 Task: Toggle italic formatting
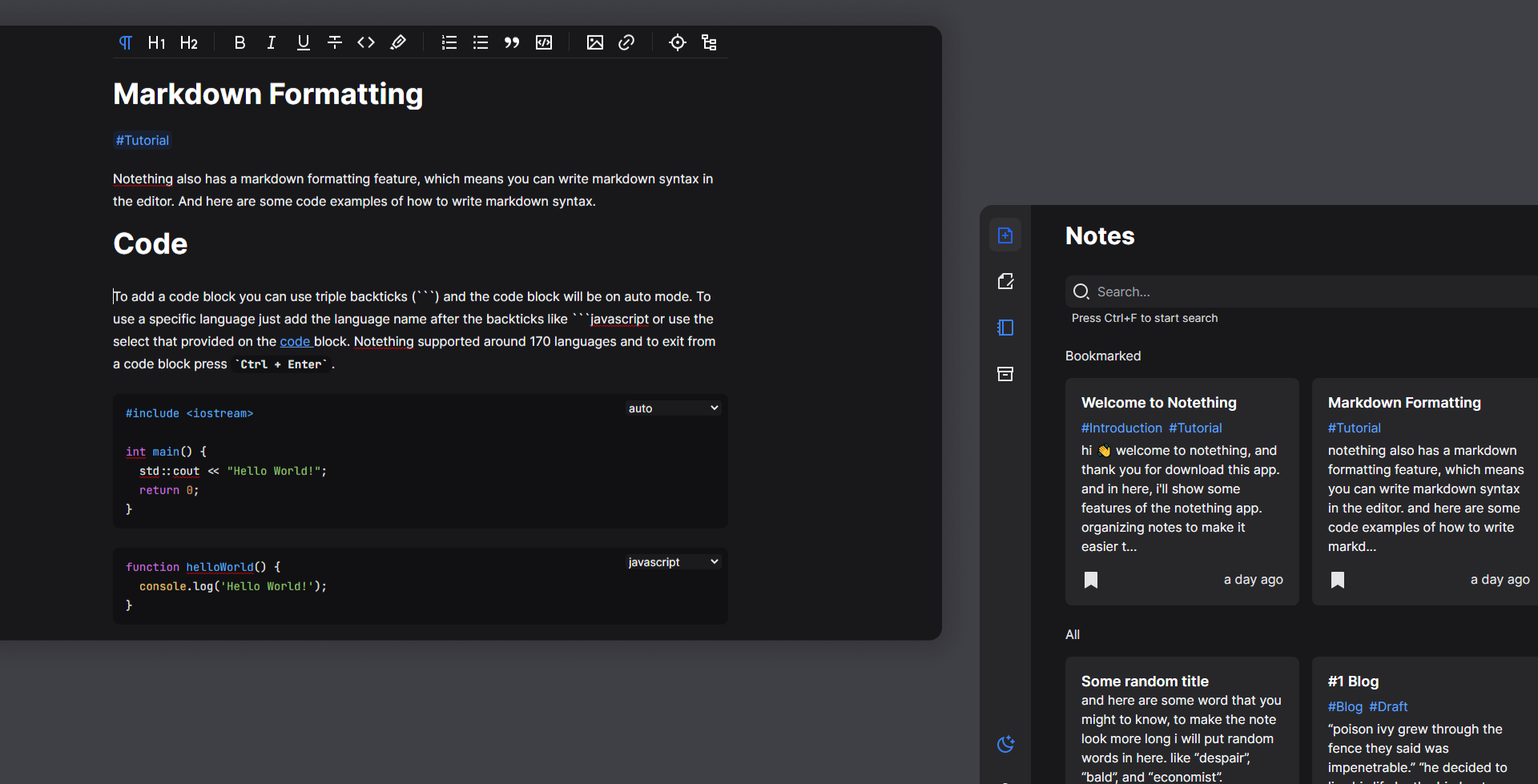point(272,42)
